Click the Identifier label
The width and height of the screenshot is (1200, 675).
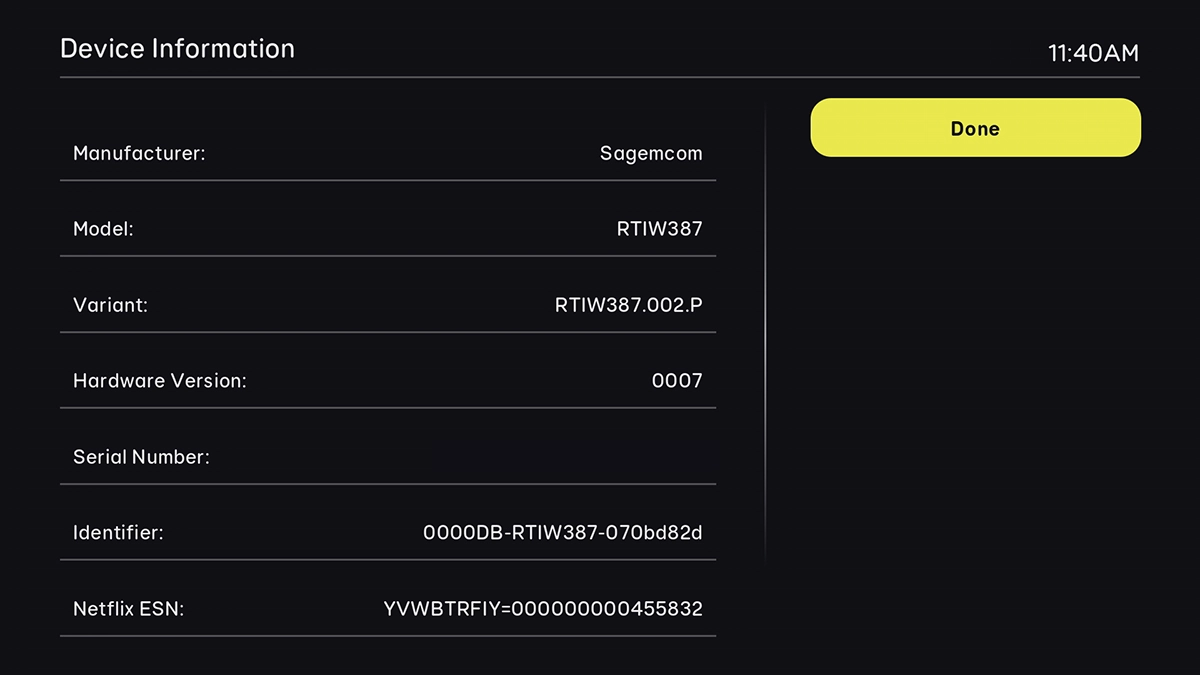(x=118, y=532)
